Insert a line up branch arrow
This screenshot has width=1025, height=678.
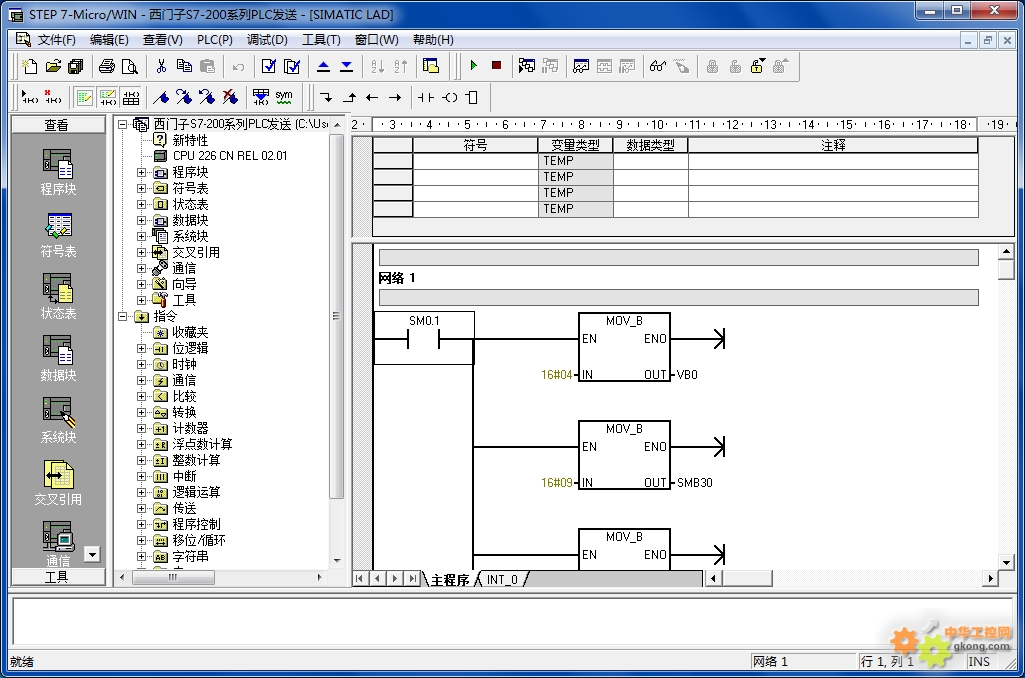[350, 97]
